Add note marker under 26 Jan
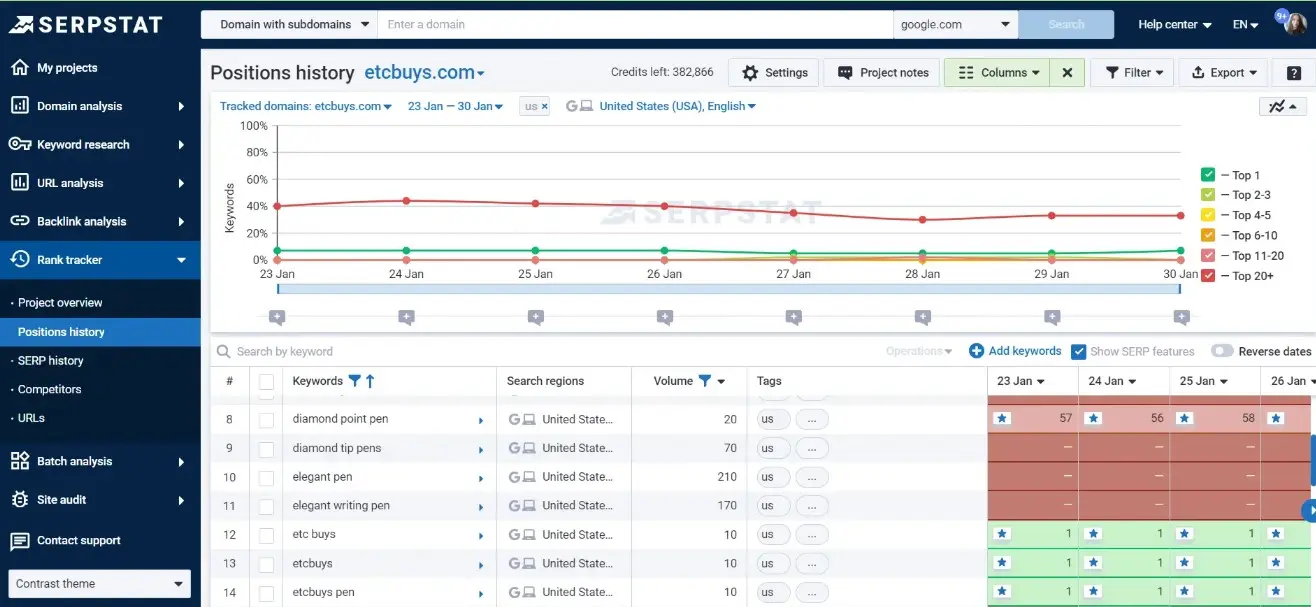1316x607 pixels. point(665,317)
